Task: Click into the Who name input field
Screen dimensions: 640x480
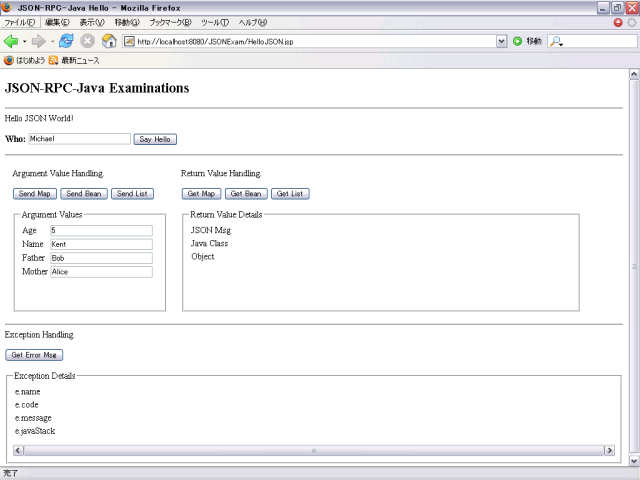Action: tap(79, 139)
